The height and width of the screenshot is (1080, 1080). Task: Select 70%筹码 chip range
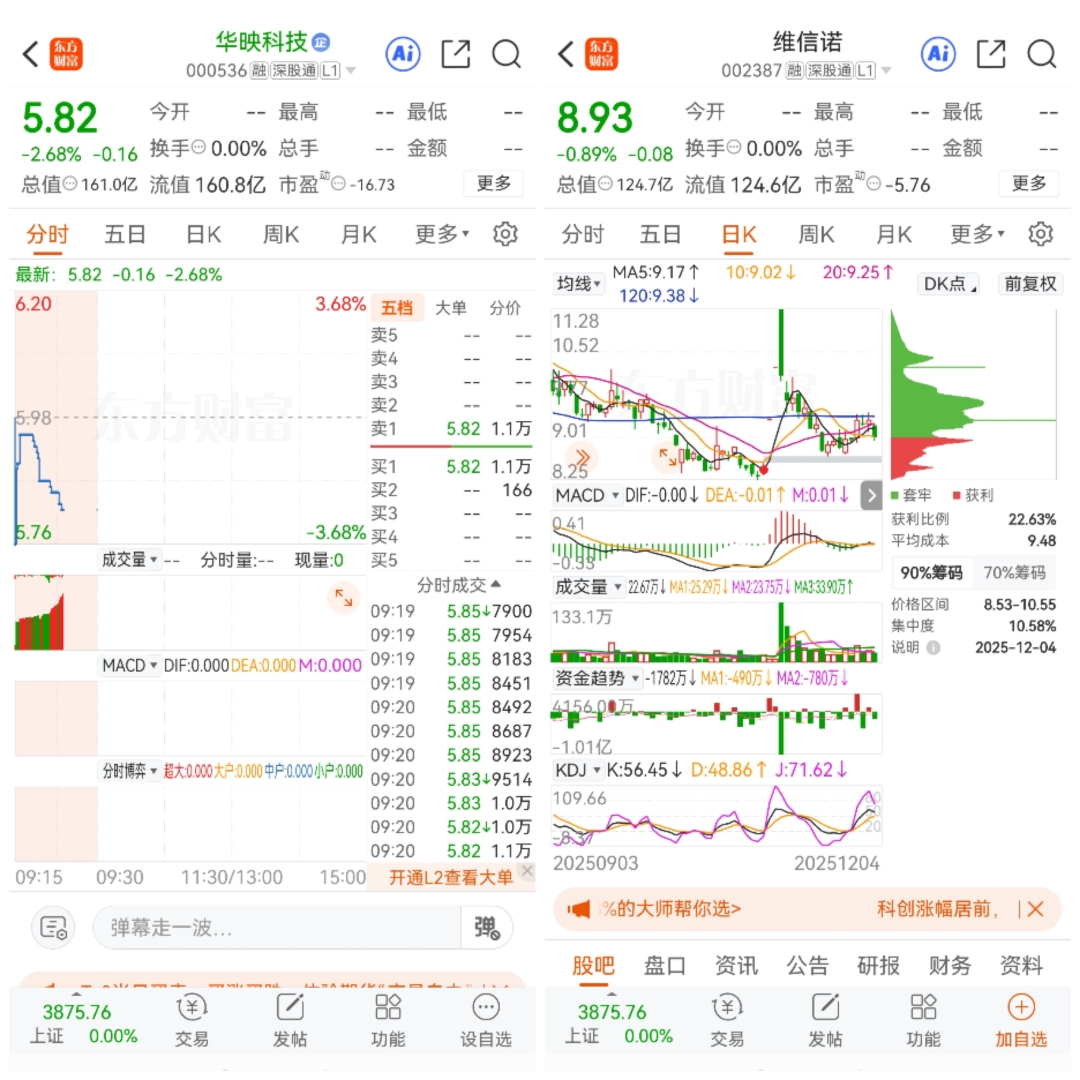coord(1014,572)
